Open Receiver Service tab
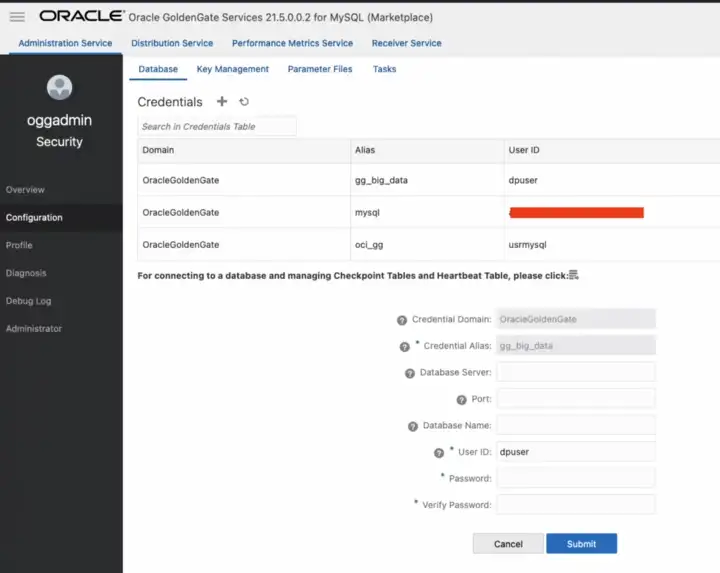Image resolution: width=720 pixels, height=573 pixels. 406,43
